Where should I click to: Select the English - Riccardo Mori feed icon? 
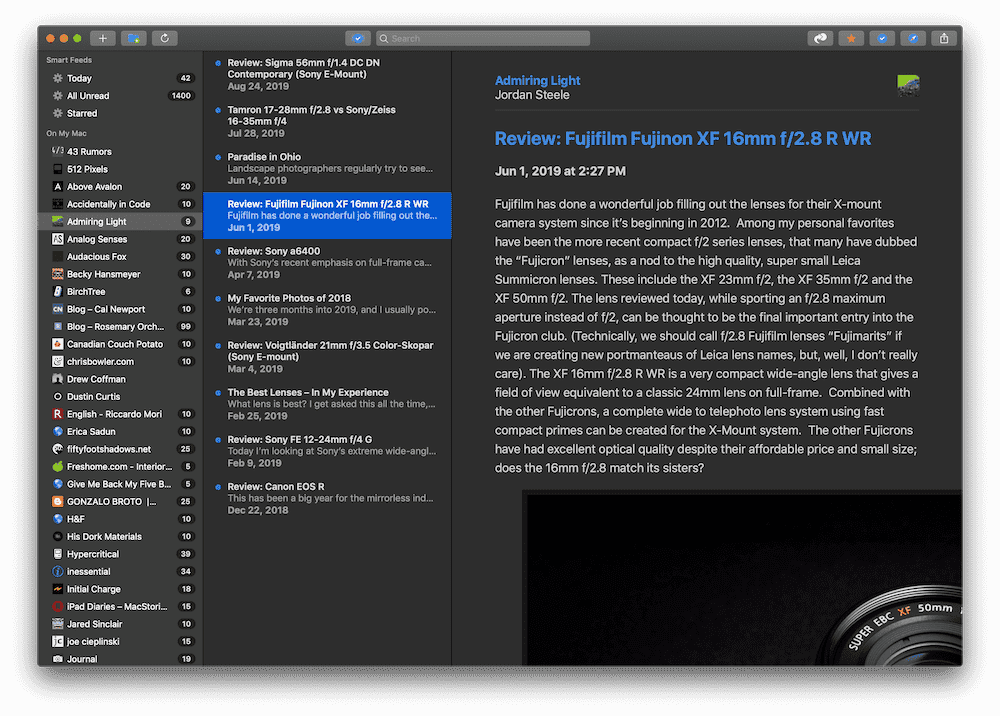point(57,414)
